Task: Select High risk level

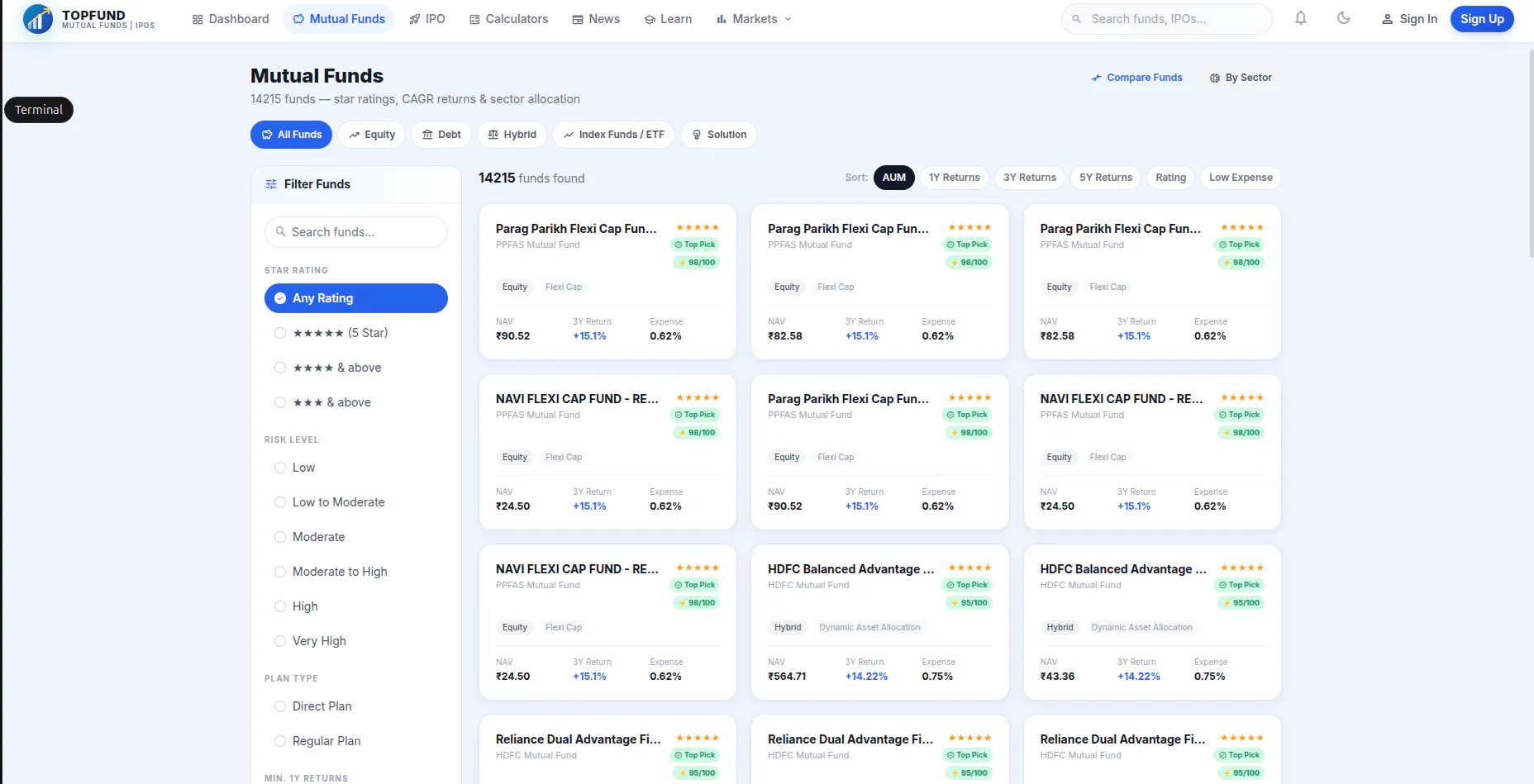Action: pos(356,606)
